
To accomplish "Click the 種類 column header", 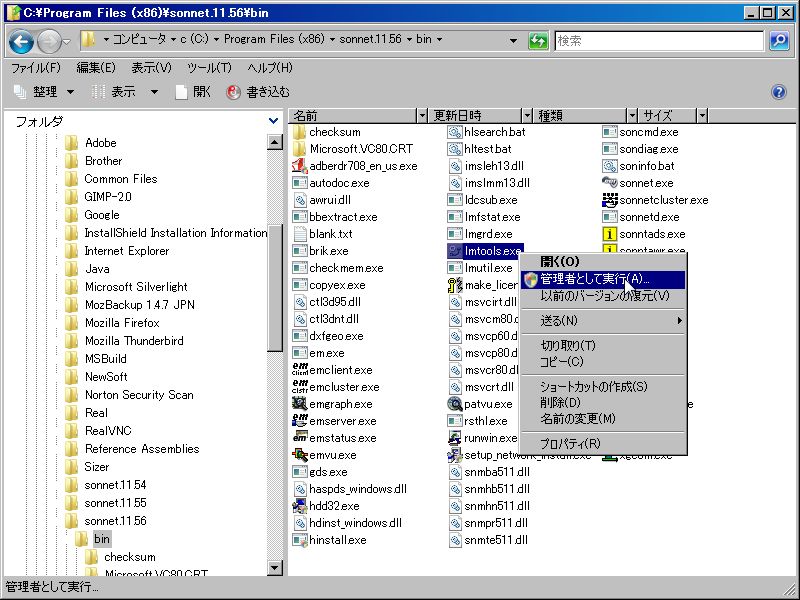I will [x=582, y=116].
